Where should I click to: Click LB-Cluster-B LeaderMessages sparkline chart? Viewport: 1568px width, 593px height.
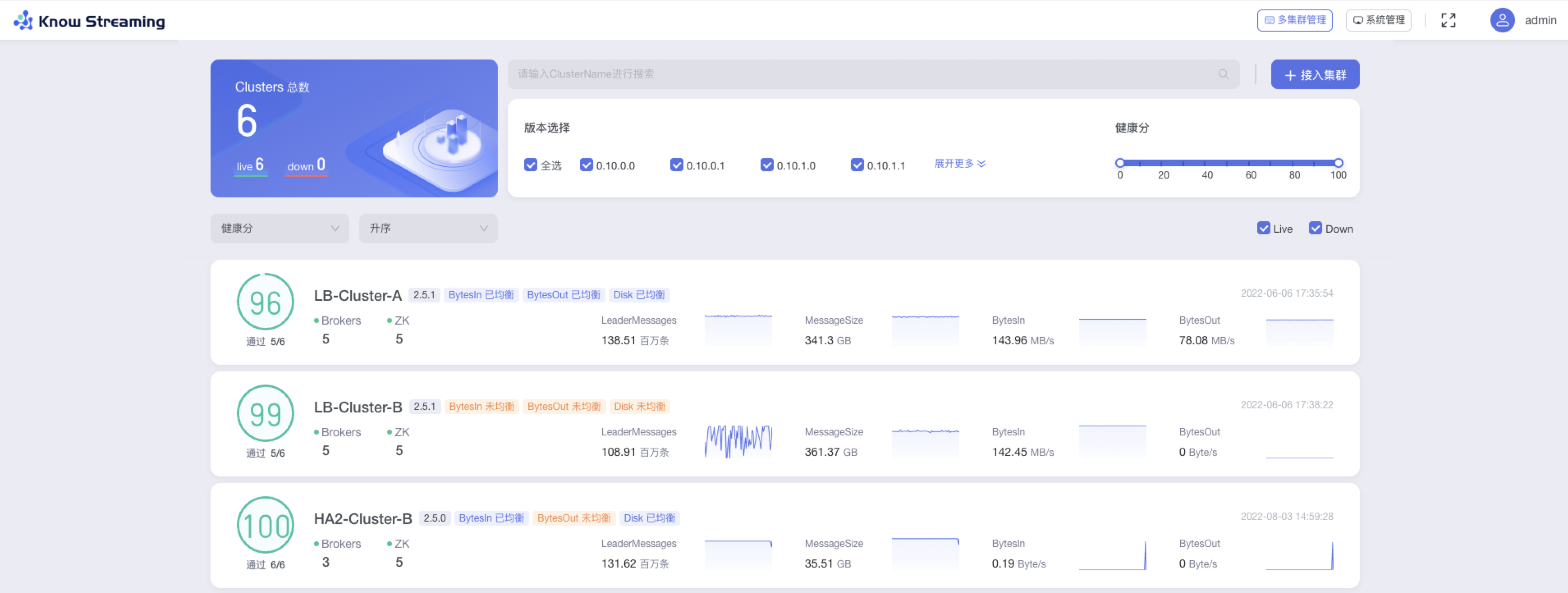point(738,441)
